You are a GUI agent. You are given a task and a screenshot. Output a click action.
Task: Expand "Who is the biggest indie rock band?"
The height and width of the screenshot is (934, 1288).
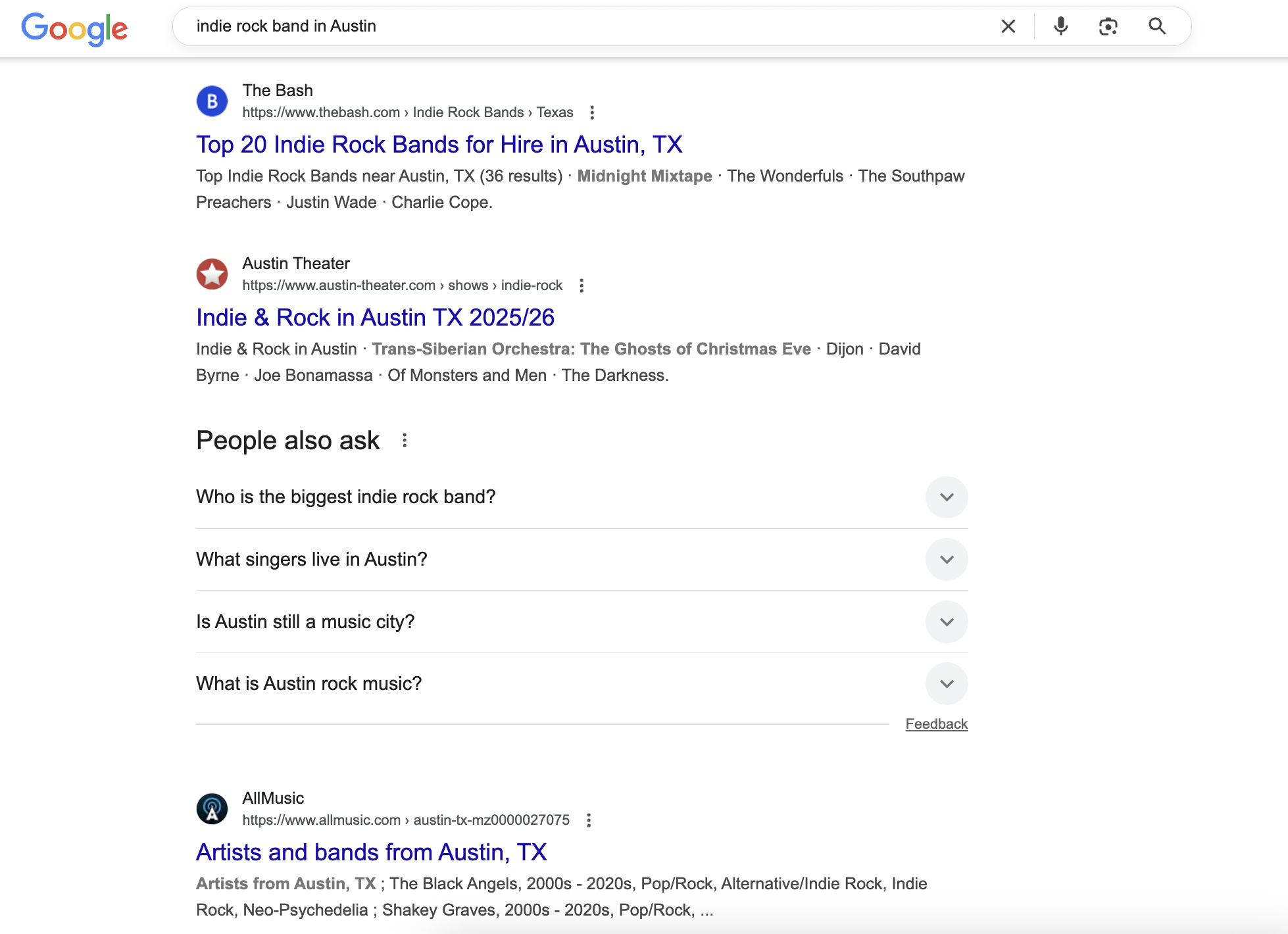click(x=947, y=497)
